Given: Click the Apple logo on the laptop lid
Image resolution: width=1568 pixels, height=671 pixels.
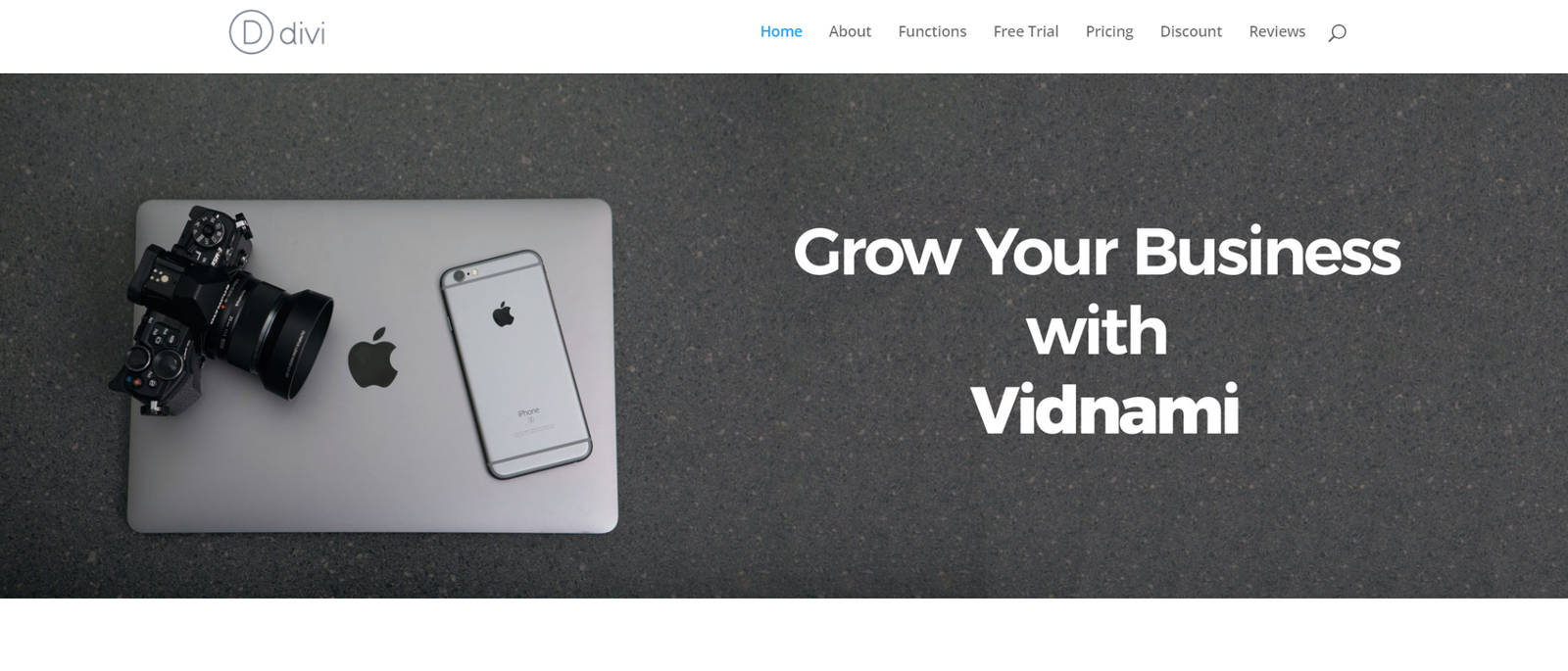Looking at the screenshot, I should [x=373, y=358].
